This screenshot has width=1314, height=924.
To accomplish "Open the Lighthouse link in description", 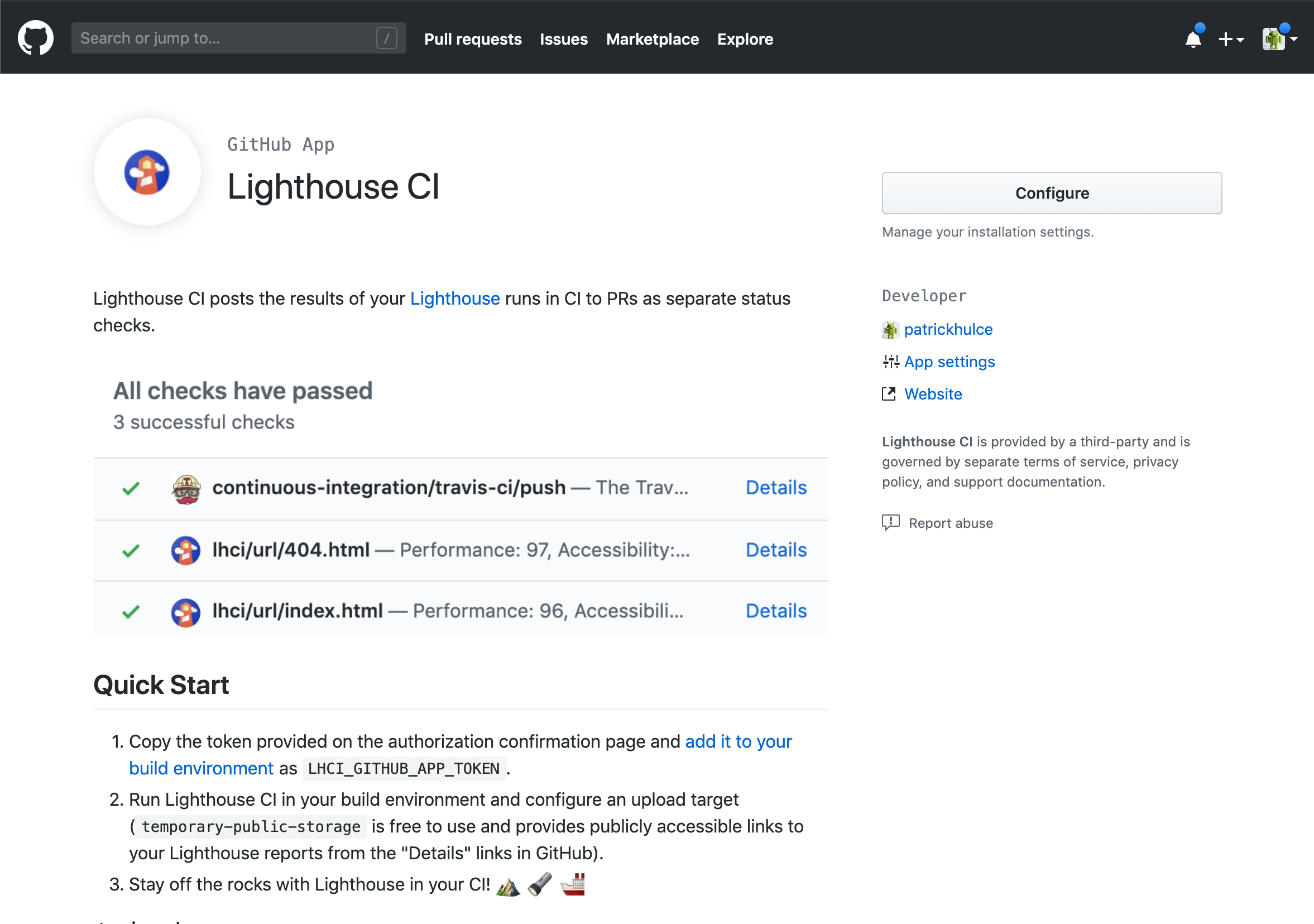I will coord(455,299).
